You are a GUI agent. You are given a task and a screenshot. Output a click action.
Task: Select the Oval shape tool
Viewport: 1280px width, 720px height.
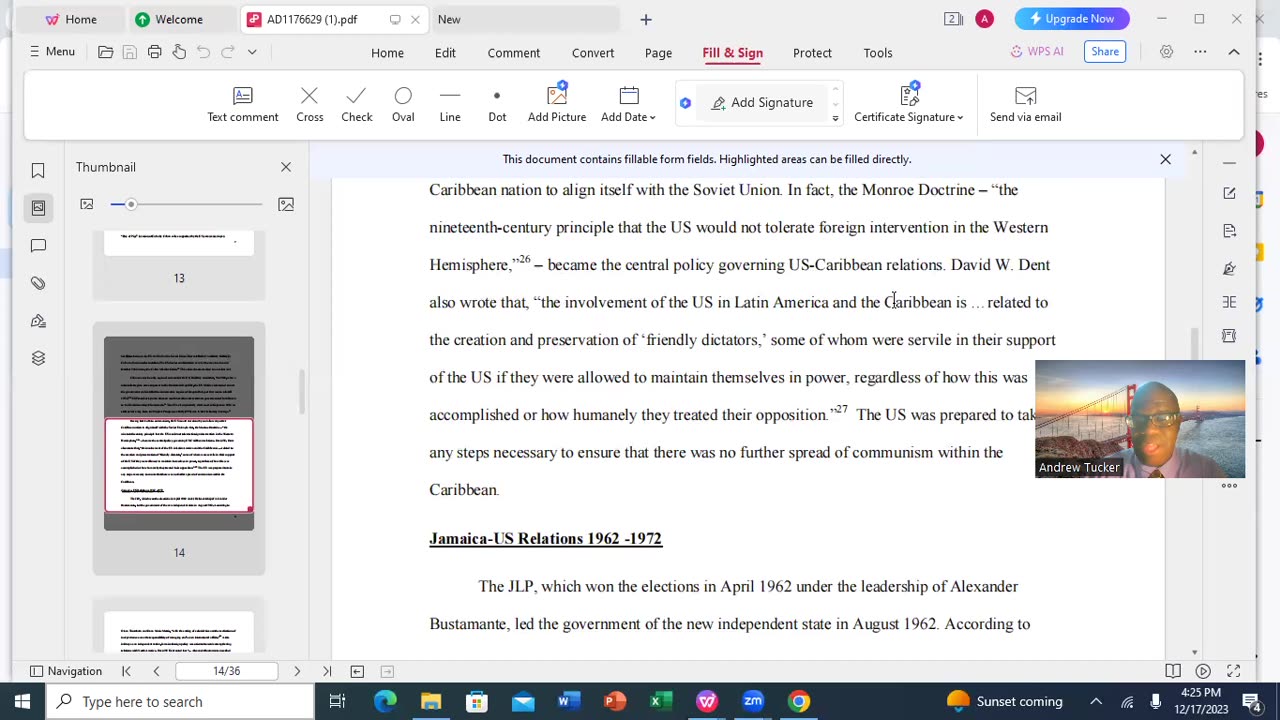(x=403, y=104)
